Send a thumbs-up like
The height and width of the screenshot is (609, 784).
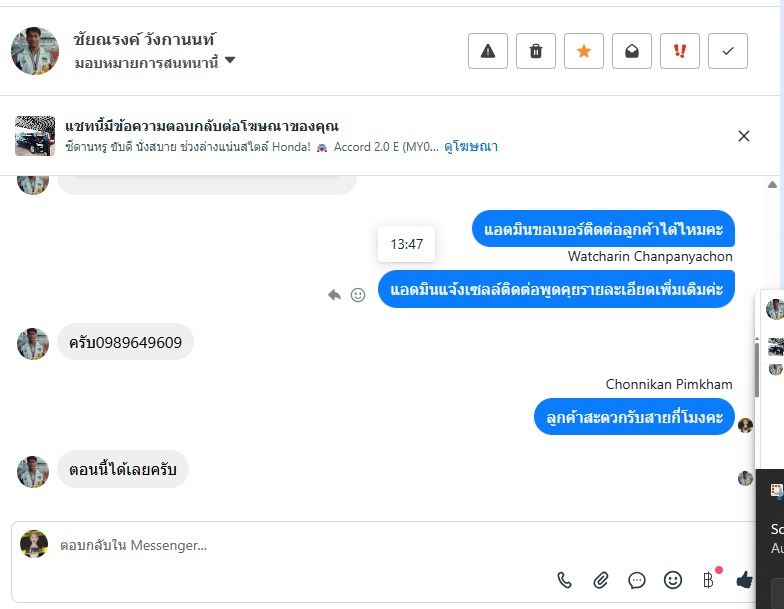(744, 579)
